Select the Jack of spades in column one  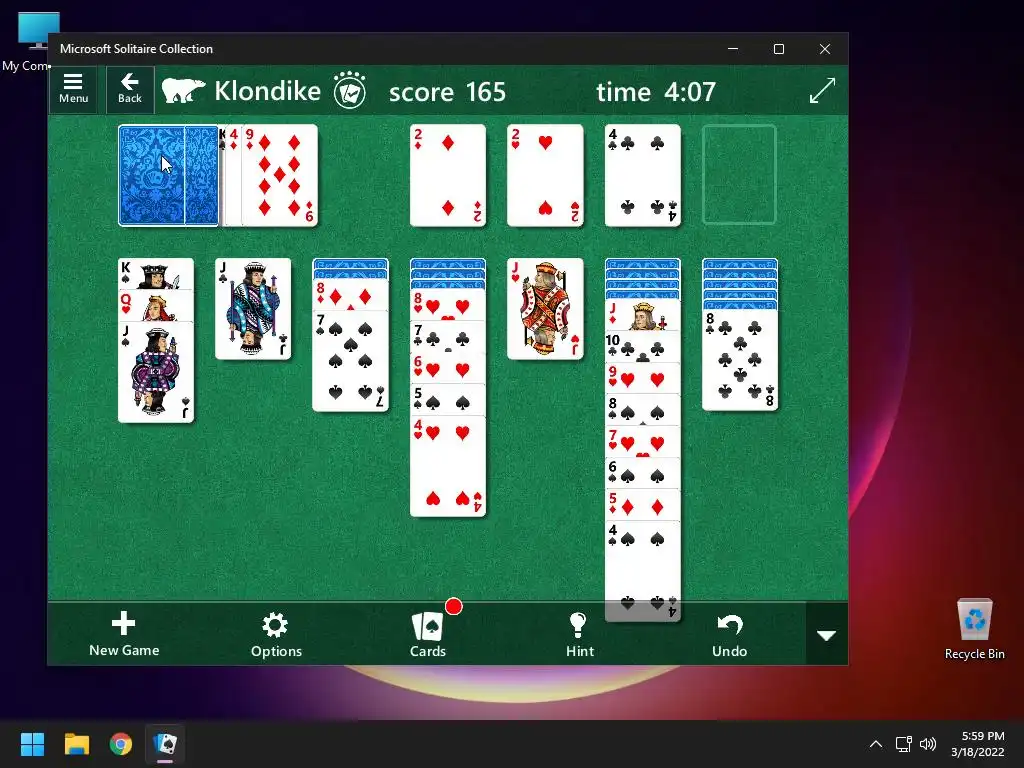click(155, 372)
